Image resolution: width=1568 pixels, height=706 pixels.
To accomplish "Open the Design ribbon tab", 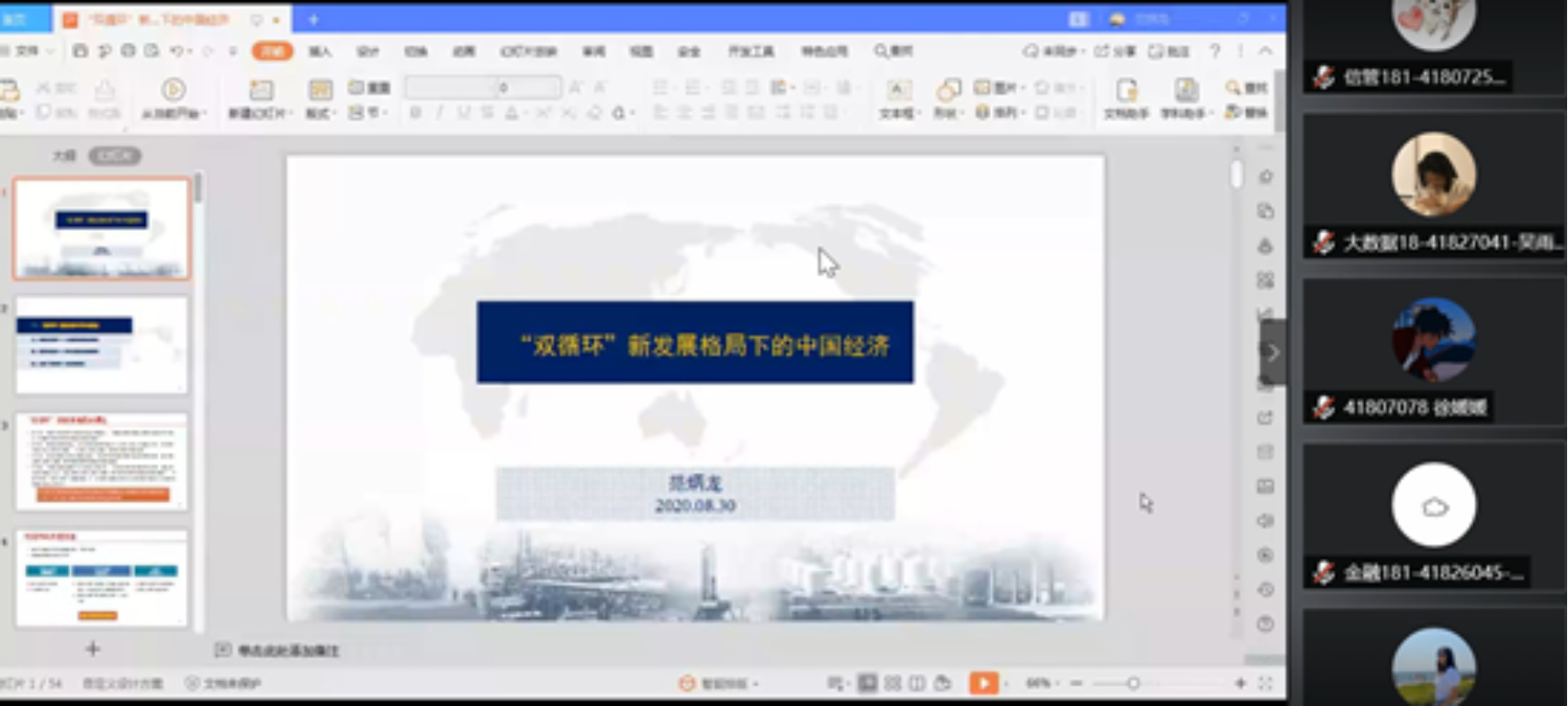I will [x=367, y=51].
